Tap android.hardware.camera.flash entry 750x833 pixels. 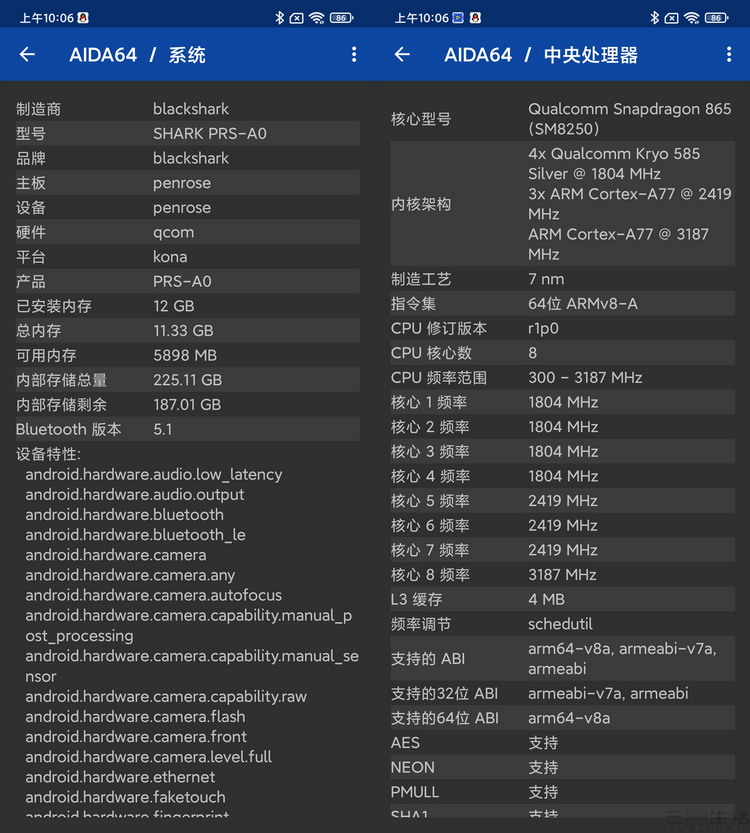(135, 717)
